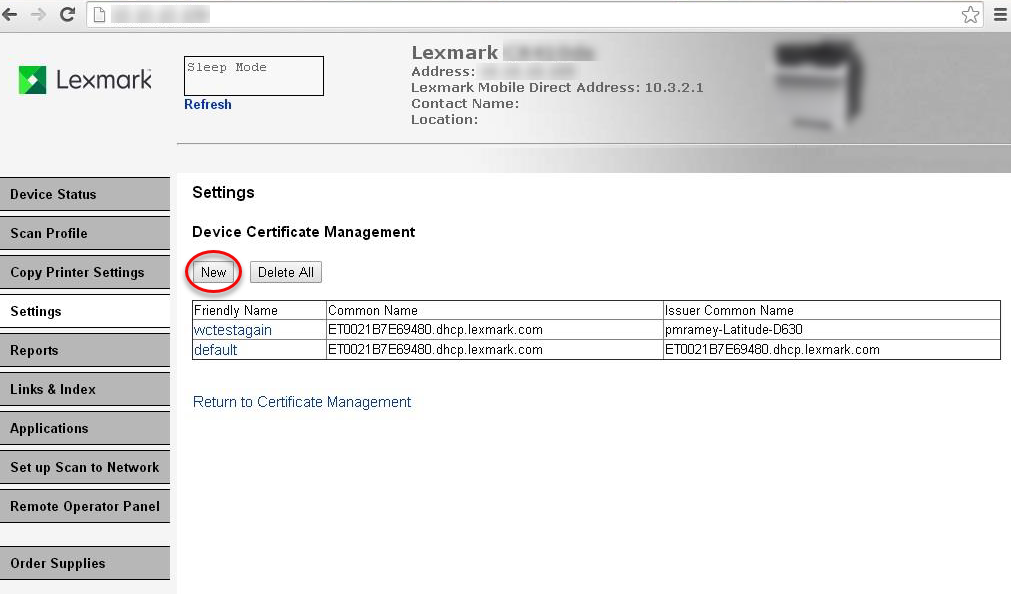Click the Contact Name label

coord(465,104)
